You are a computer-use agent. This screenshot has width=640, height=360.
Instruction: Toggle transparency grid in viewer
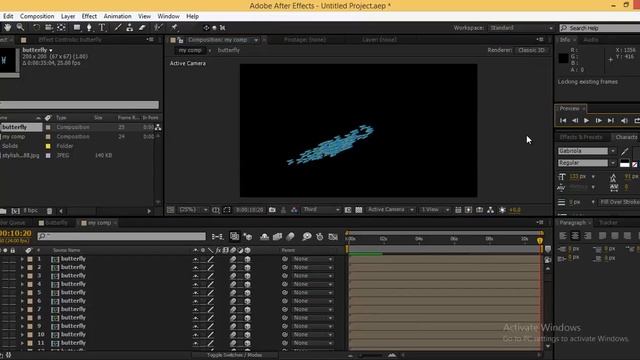click(359, 210)
